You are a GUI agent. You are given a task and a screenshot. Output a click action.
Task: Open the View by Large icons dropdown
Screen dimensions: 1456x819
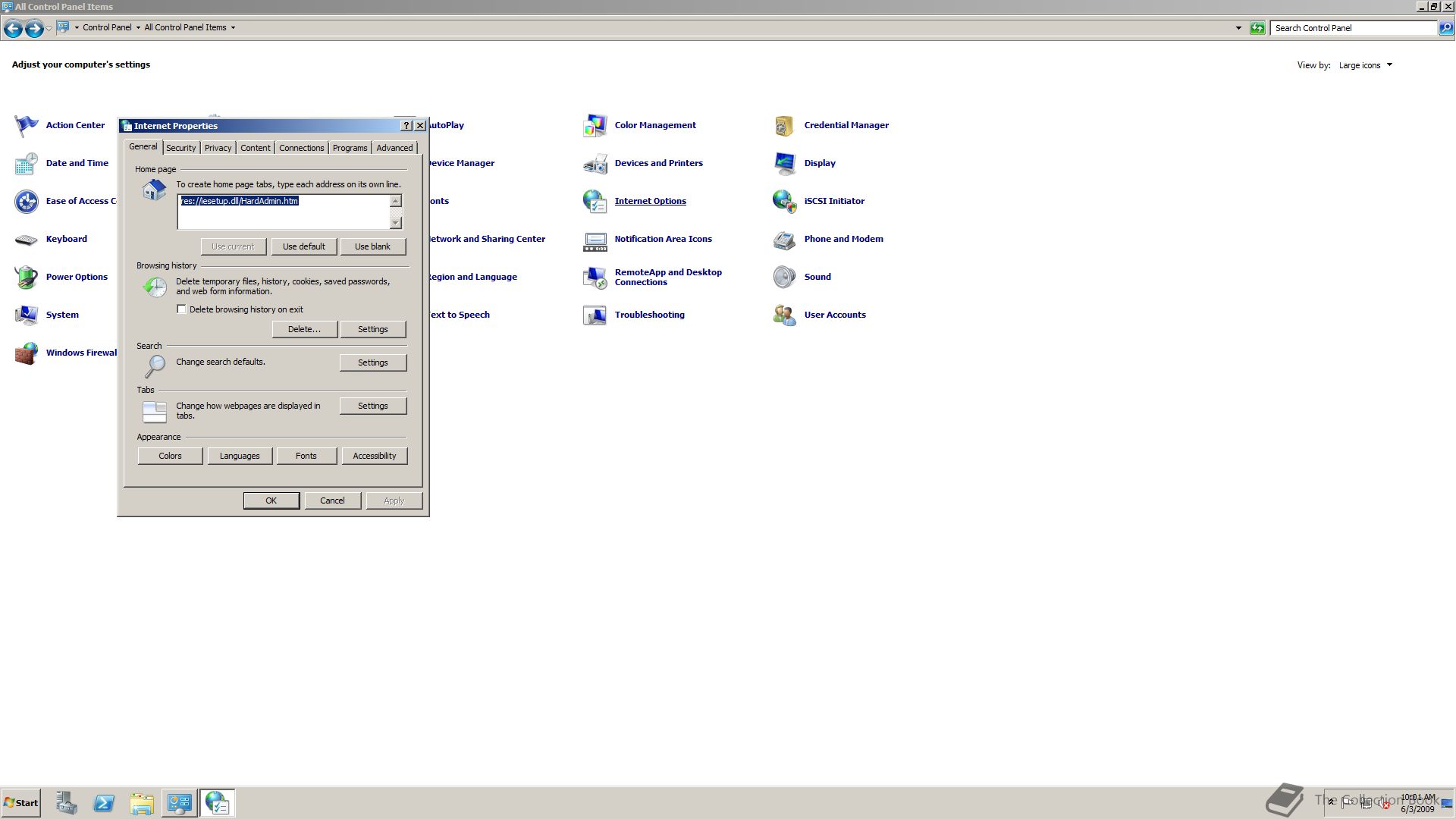click(1366, 65)
